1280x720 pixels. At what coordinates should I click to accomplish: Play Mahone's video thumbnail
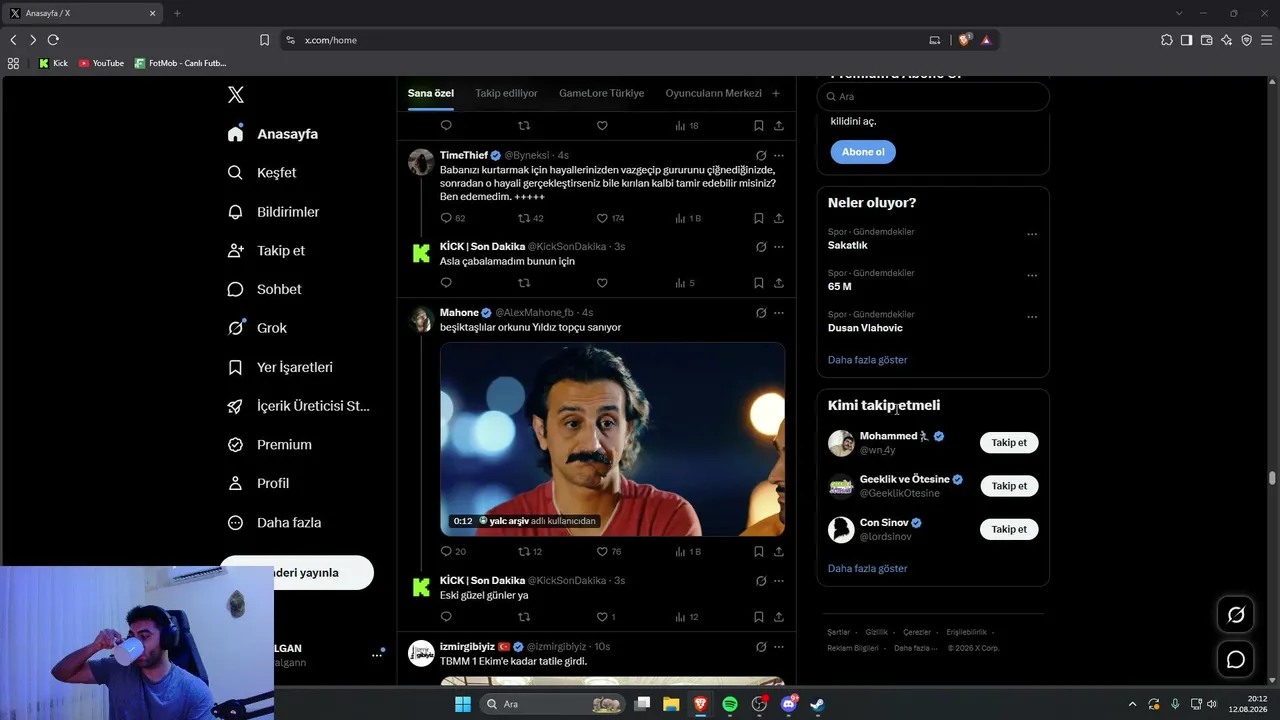click(612, 440)
